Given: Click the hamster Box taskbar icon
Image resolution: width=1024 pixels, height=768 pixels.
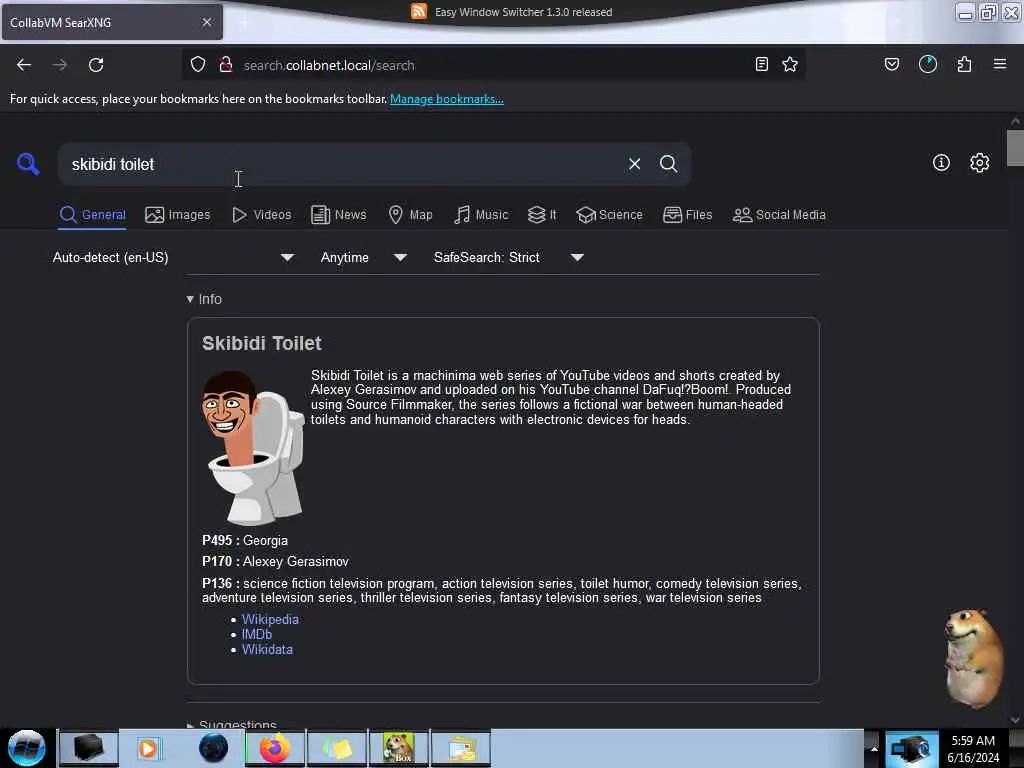Looking at the screenshot, I should (399, 748).
